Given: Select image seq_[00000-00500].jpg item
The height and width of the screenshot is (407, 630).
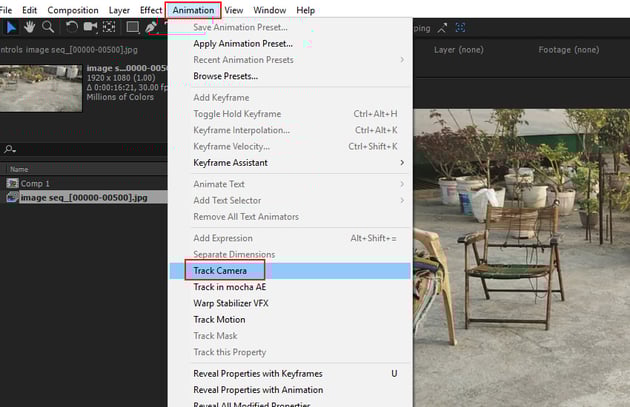Looking at the screenshot, I should point(84,197).
